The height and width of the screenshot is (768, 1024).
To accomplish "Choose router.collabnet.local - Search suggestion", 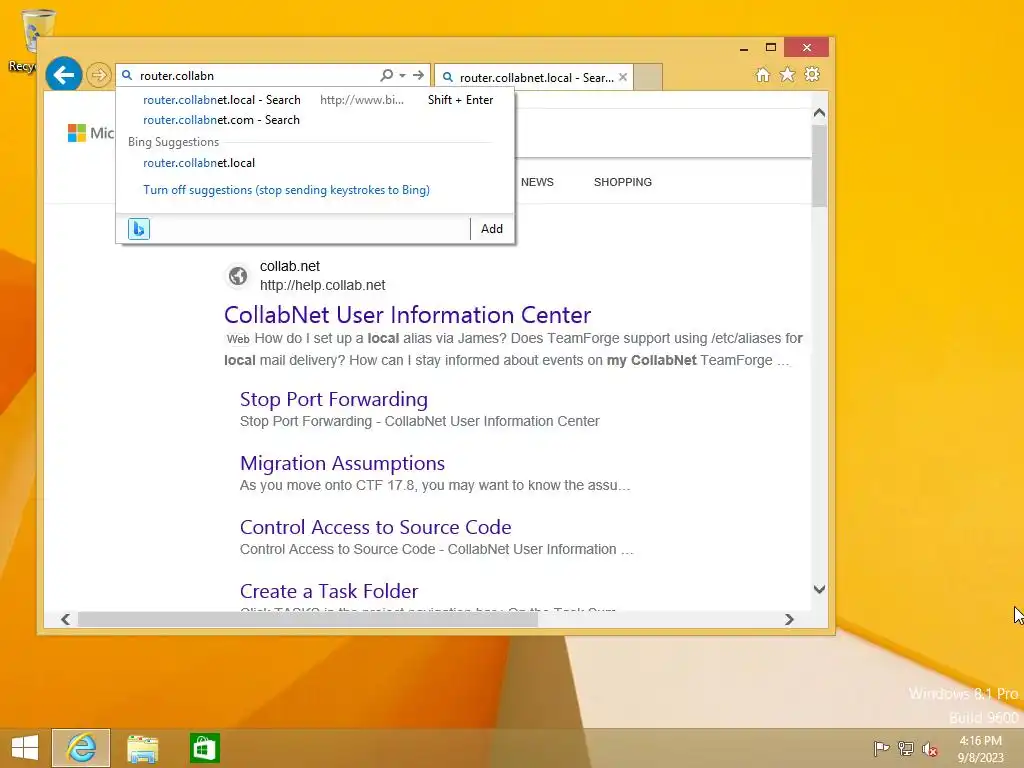I will pos(221,100).
